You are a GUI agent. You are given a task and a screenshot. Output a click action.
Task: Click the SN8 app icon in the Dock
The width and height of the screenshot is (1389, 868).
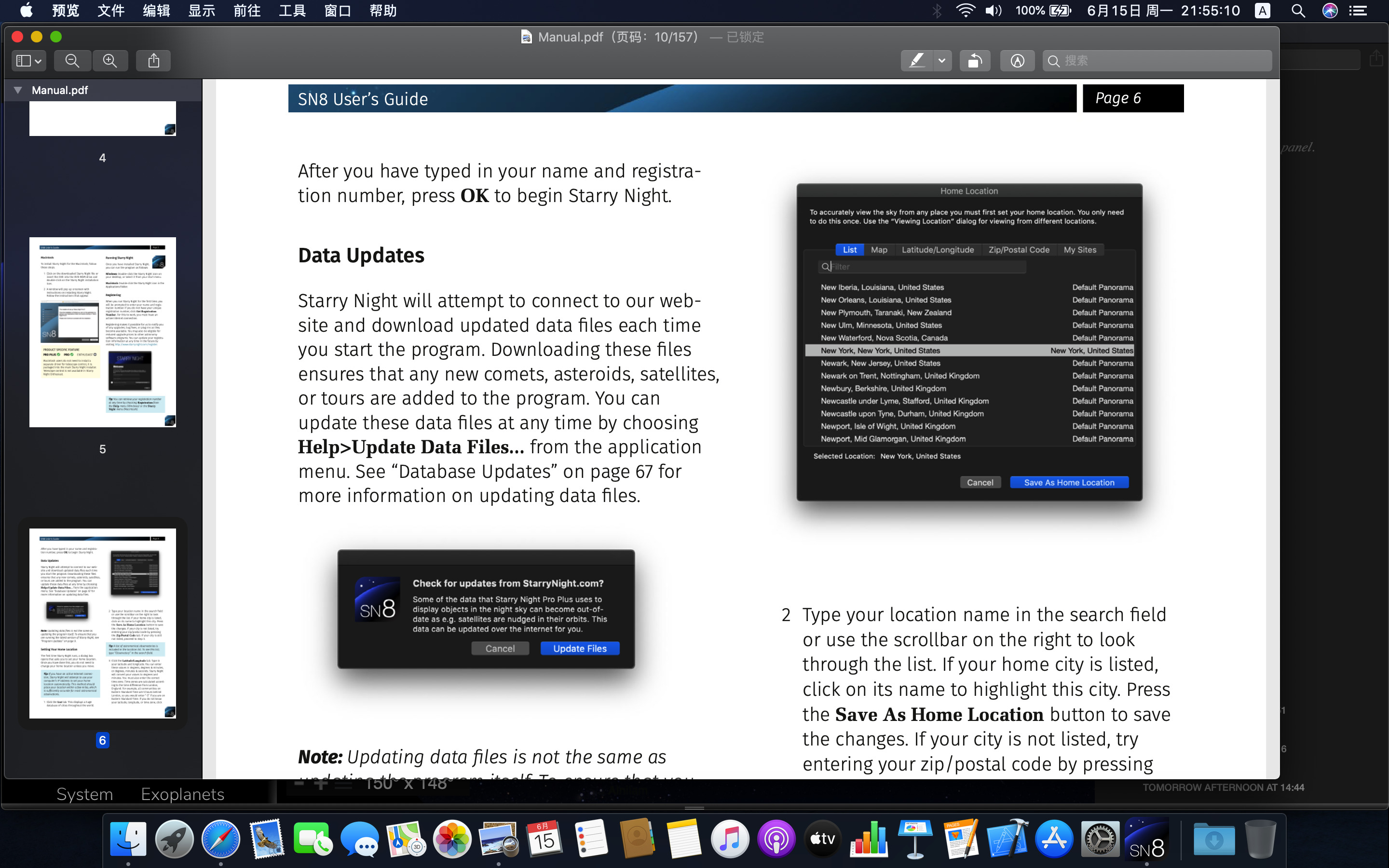1148,840
